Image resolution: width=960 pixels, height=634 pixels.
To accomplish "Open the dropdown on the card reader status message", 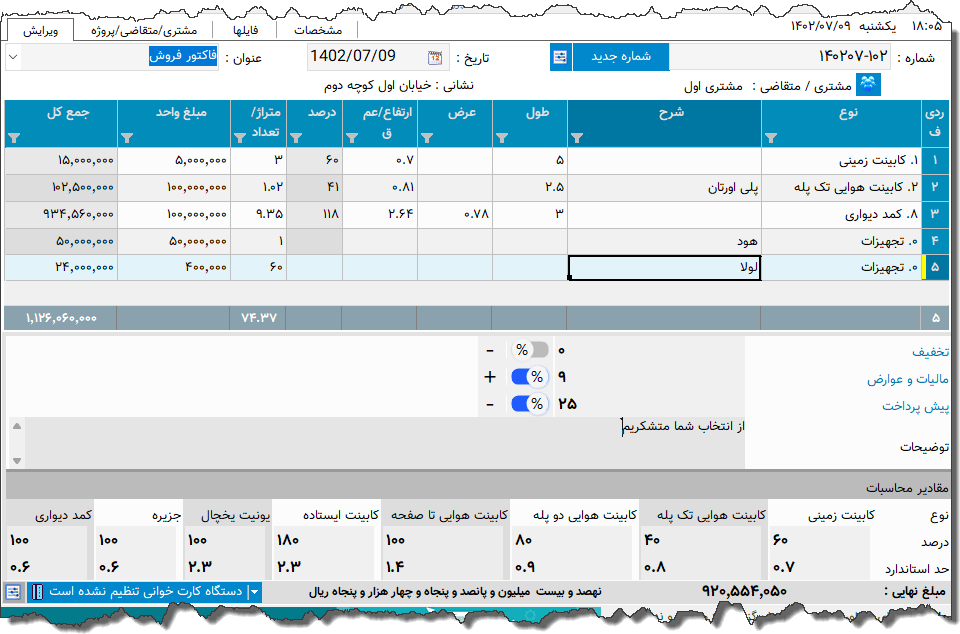I will point(253,591).
